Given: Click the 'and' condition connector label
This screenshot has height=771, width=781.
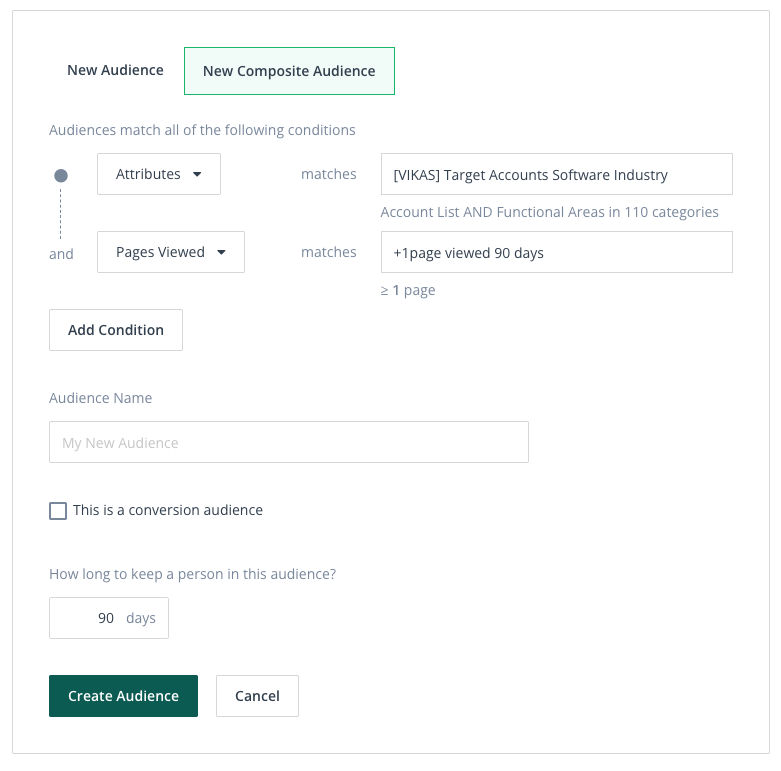Looking at the screenshot, I should click(x=61, y=254).
